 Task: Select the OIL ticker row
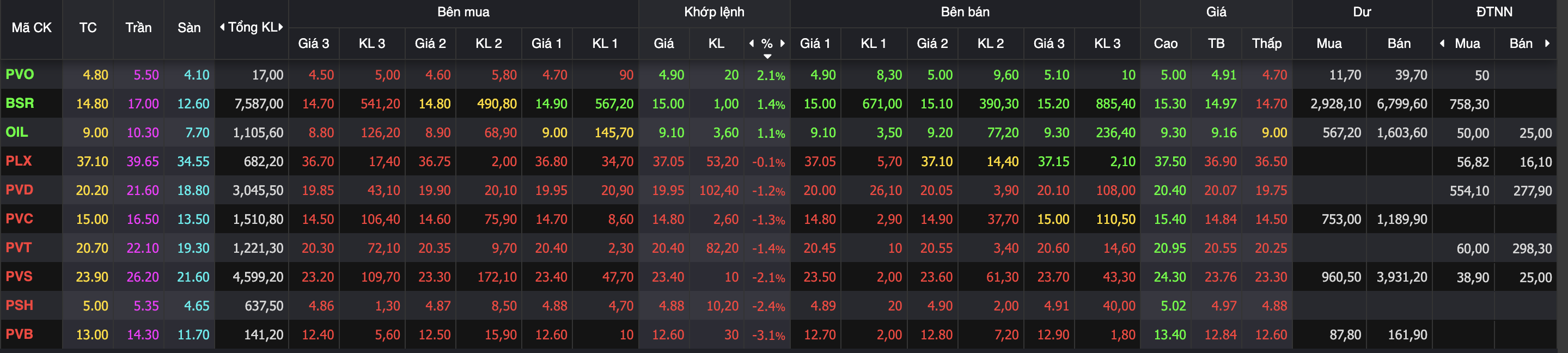[x=17, y=132]
